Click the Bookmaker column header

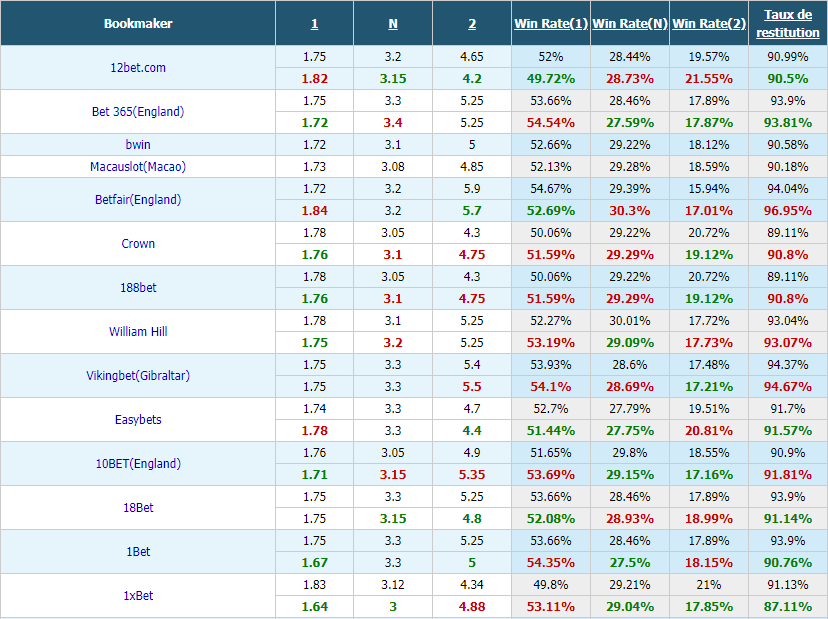tap(138, 24)
